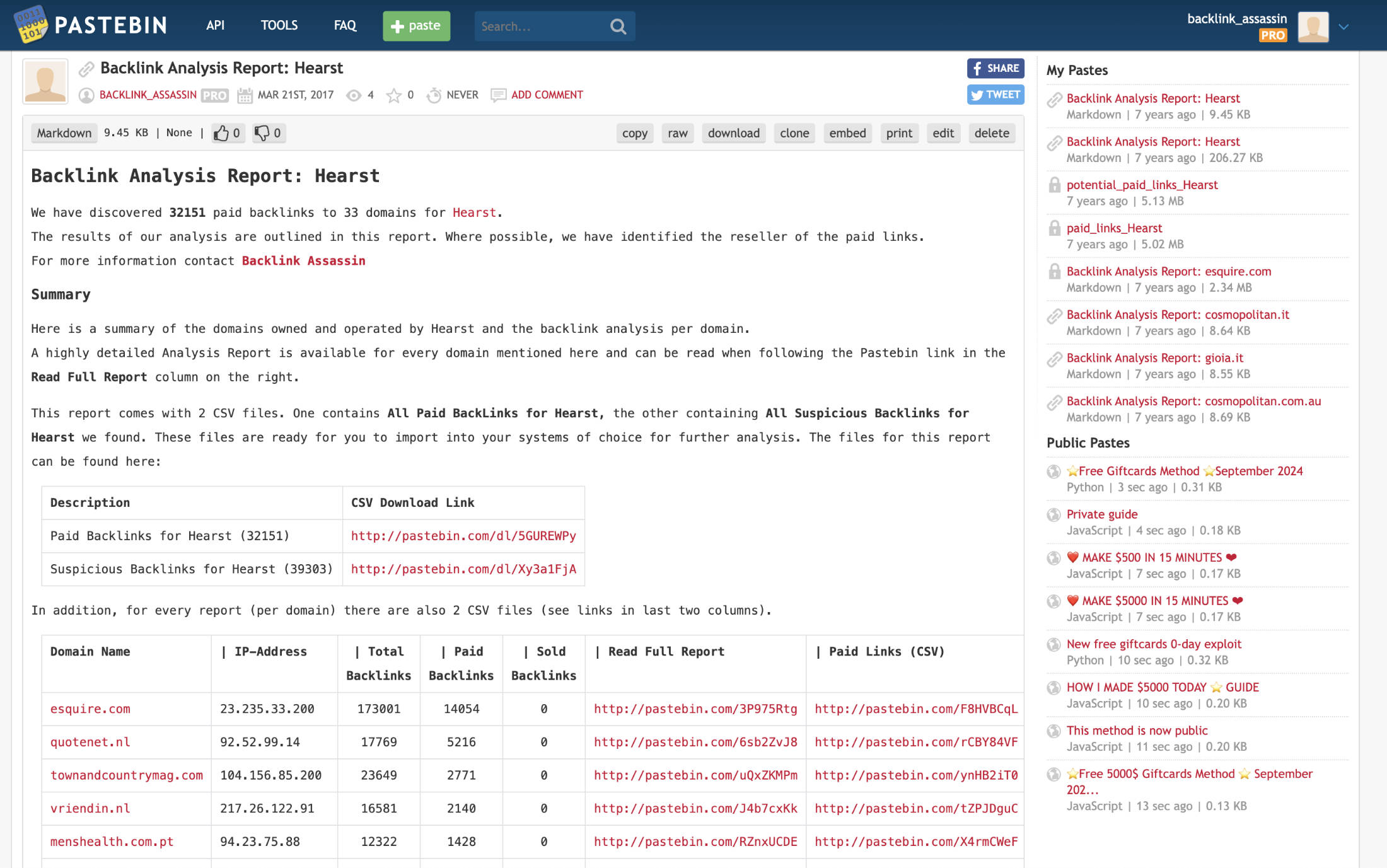Viewport: 1387px width, 868px height.
Task: Click the raw button
Action: (677, 133)
